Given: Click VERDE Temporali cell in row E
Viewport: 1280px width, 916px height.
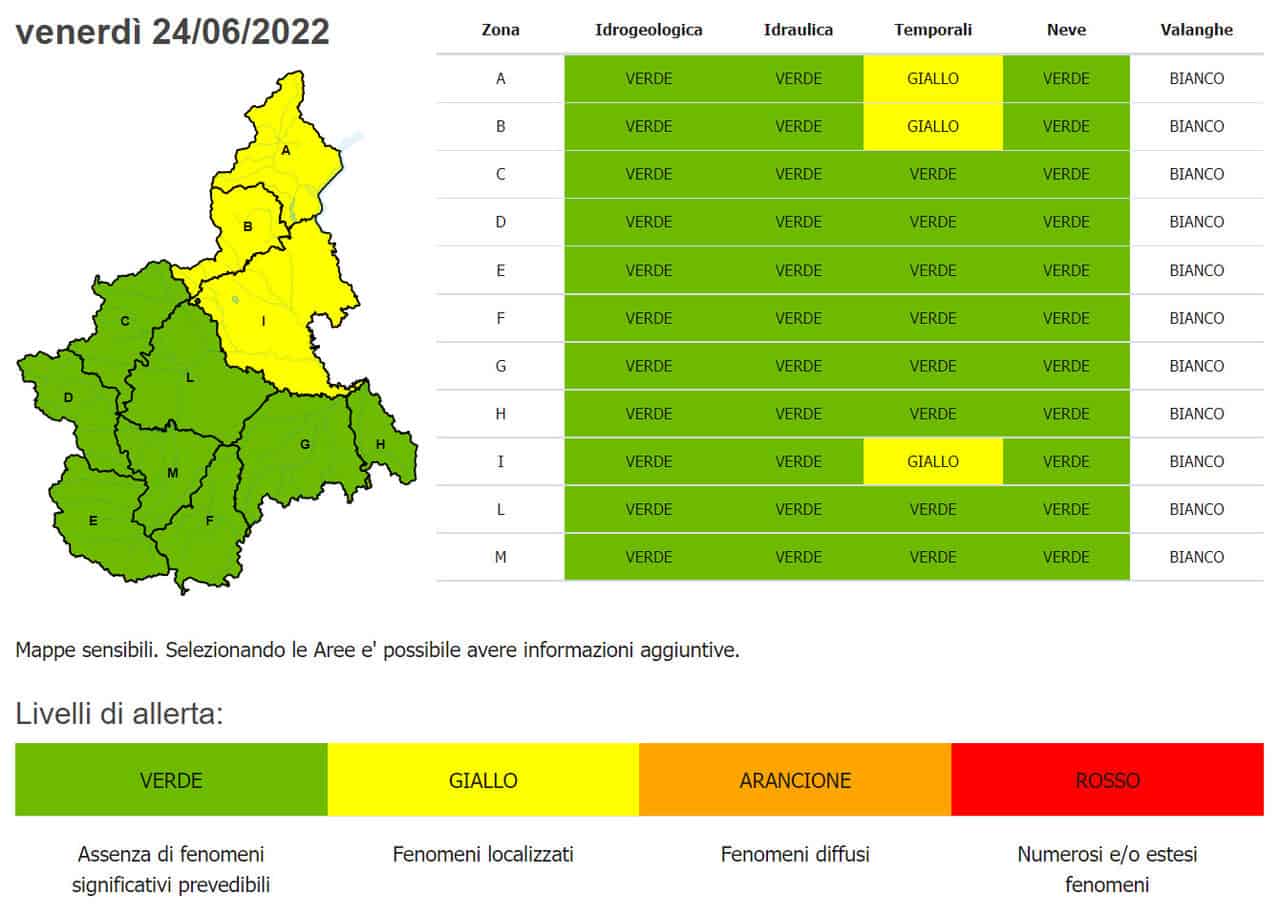Looking at the screenshot, I should point(933,270).
